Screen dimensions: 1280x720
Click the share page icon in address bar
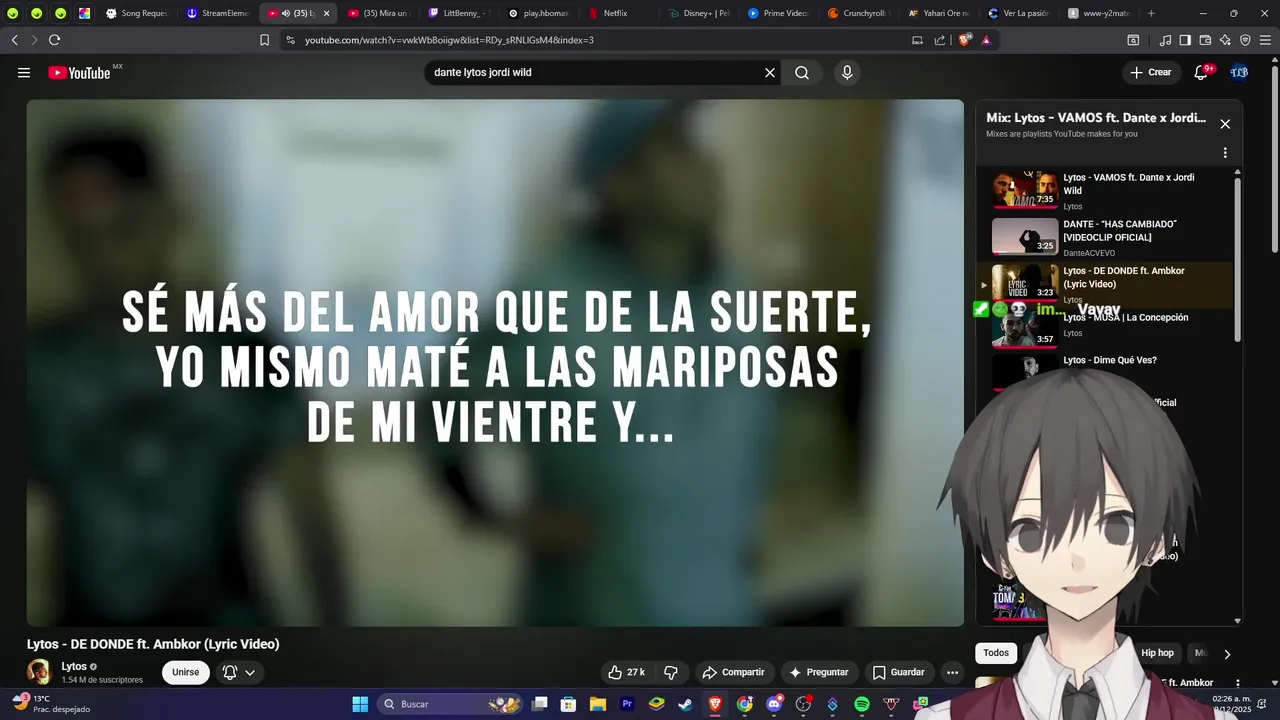[x=940, y=40]
